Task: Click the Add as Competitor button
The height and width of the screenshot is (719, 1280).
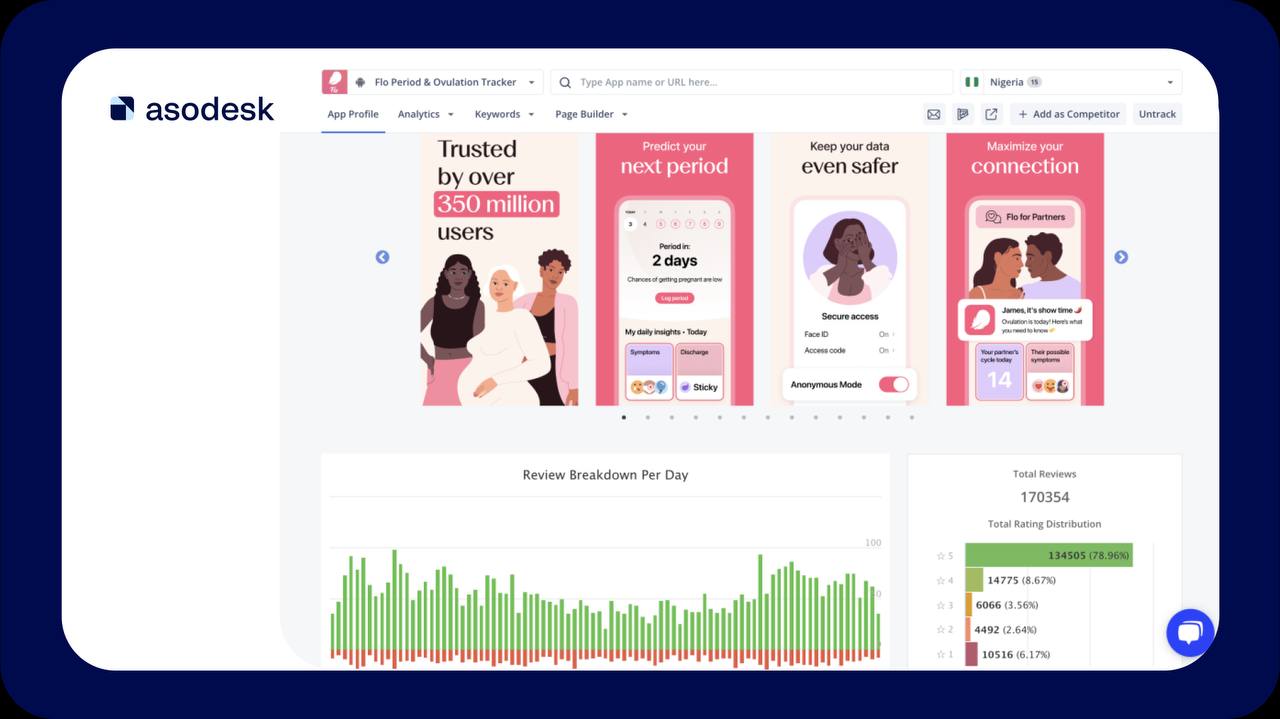Action: (1068, 114)
